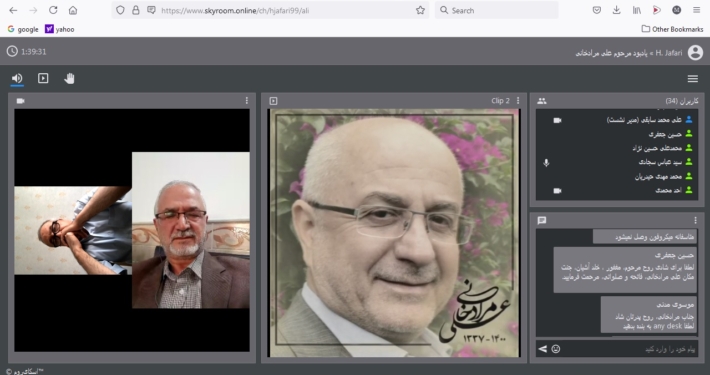
Task: Click camera icon beside first user in list
Action: [557, 120]
